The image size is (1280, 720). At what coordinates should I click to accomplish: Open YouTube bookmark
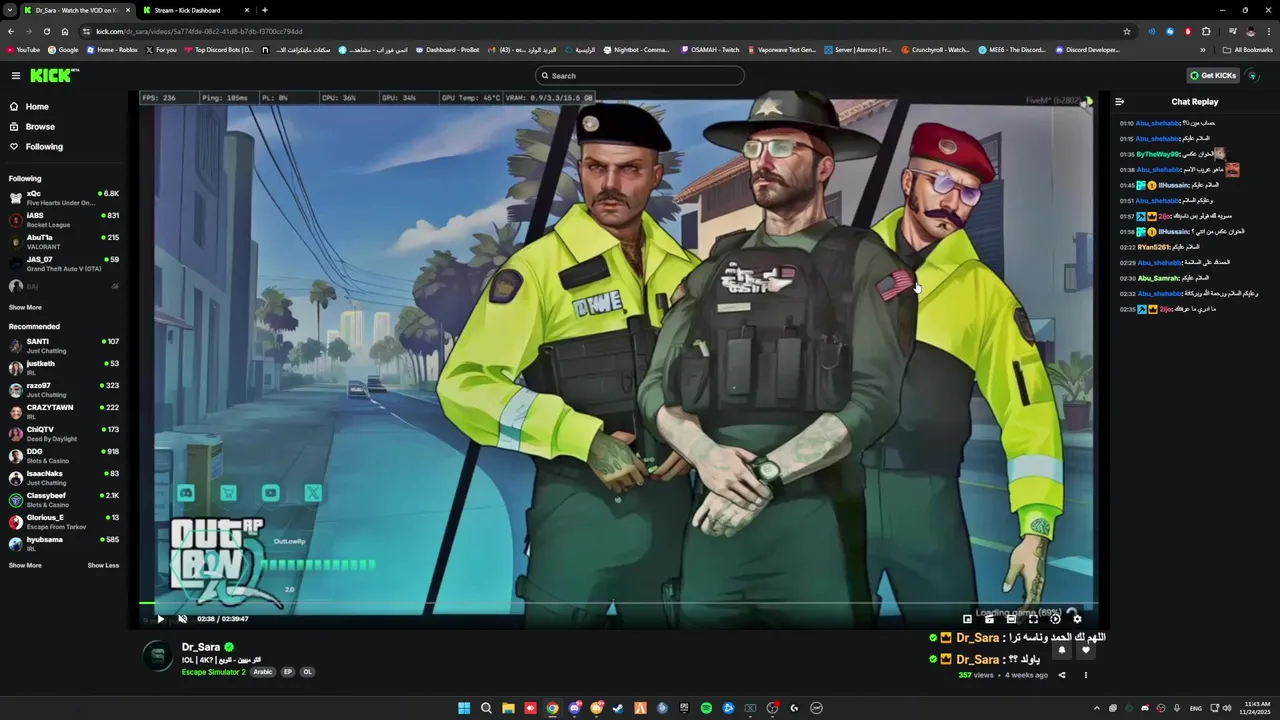click(x=23, y=50)
